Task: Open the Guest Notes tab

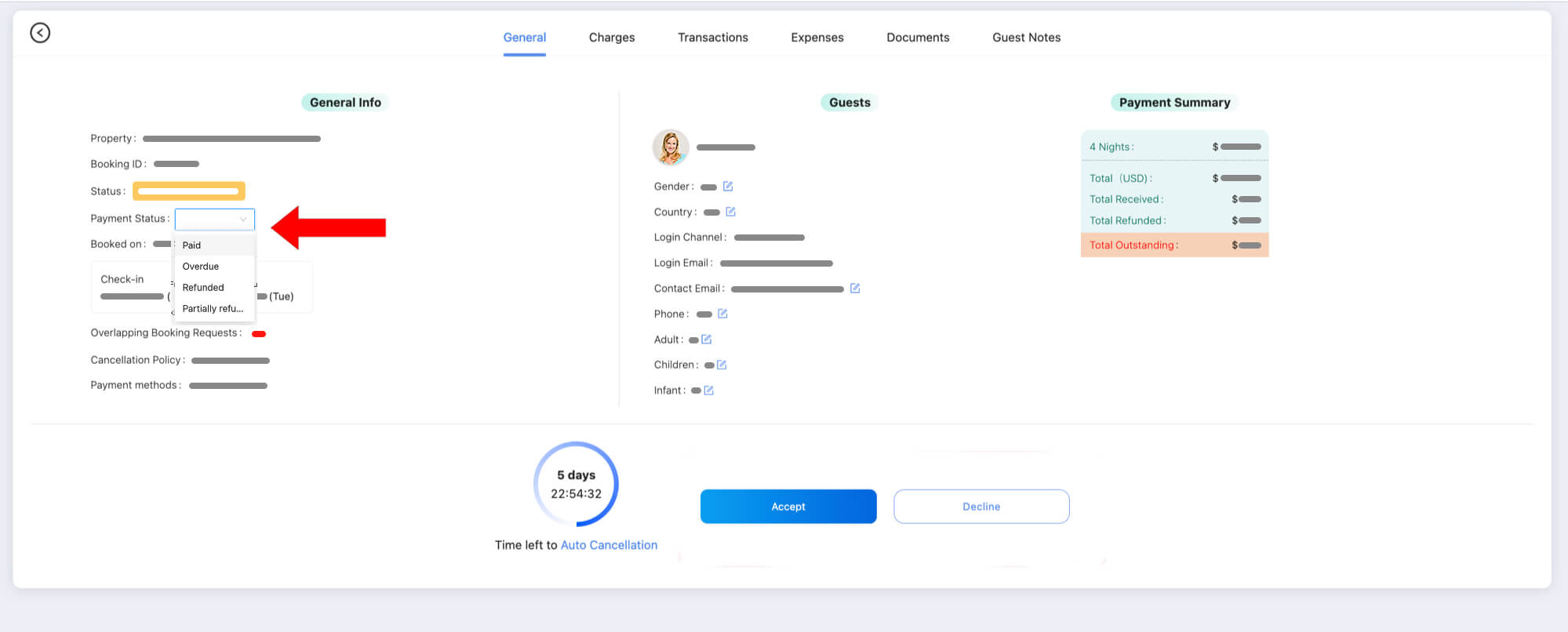Action: pyautogui.click(x=1027, y=38)
